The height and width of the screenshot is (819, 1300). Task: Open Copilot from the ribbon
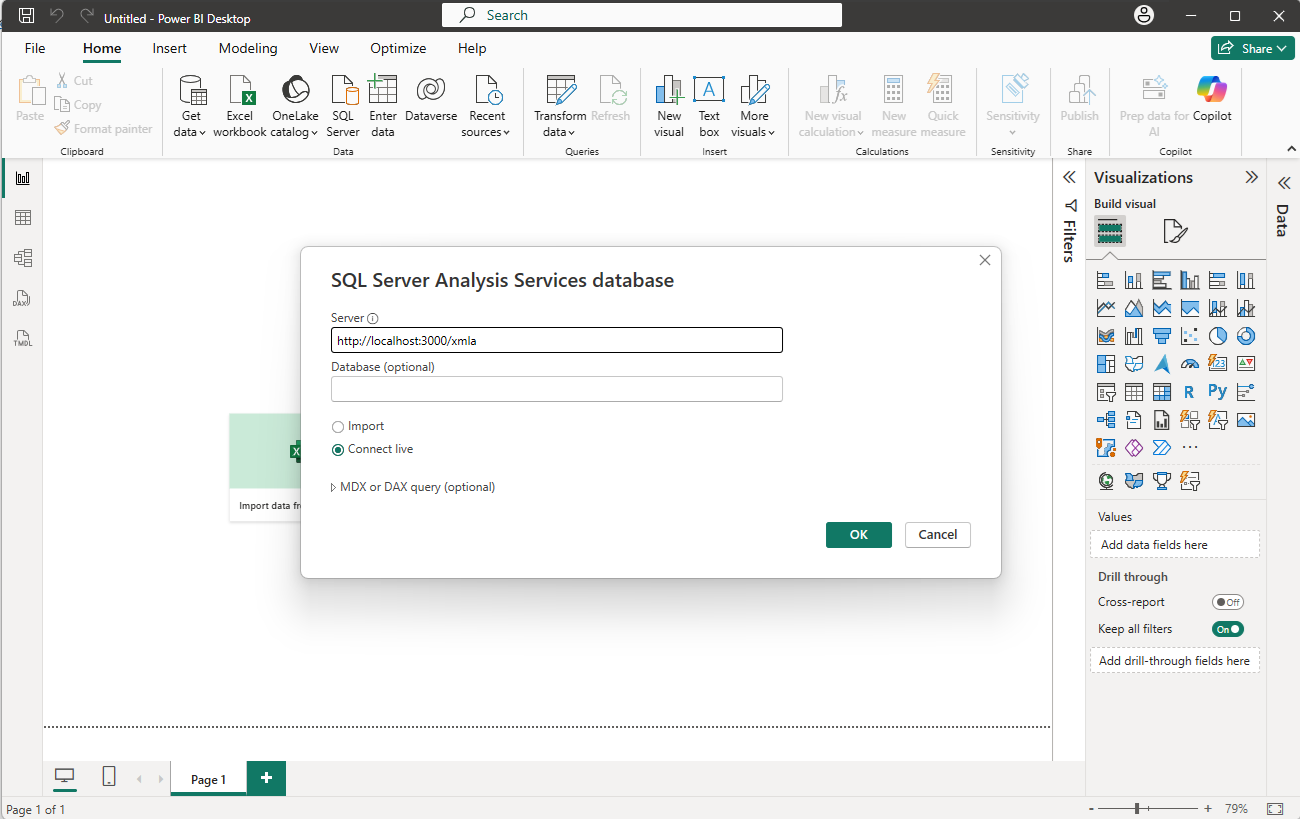(x=1212, y=99)
